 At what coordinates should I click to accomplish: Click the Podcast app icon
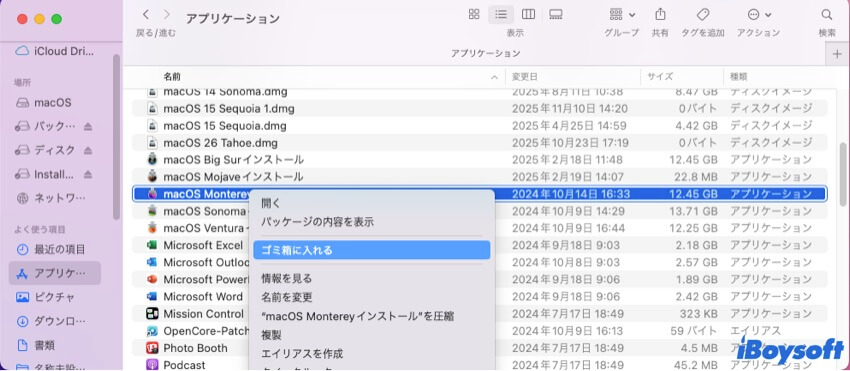tap(152, 365)
